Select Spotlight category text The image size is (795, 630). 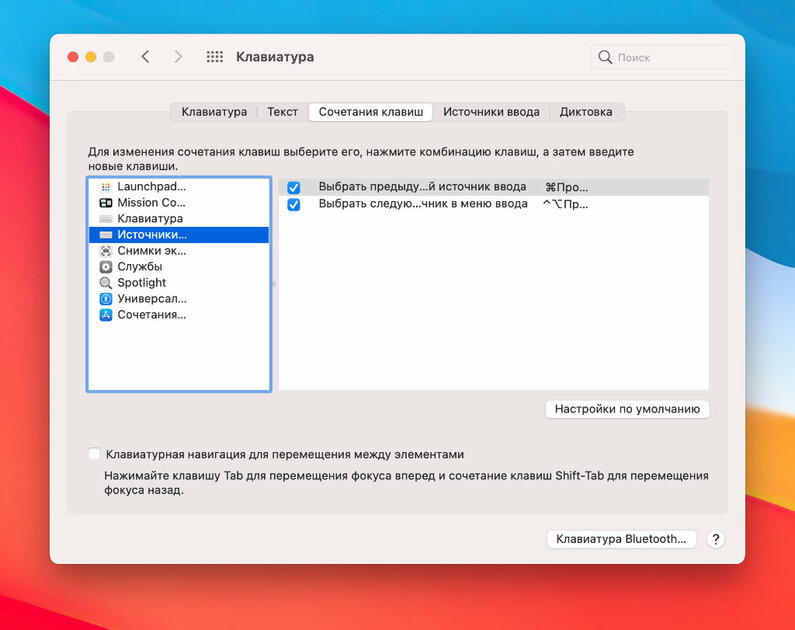(x=141, y=283)
